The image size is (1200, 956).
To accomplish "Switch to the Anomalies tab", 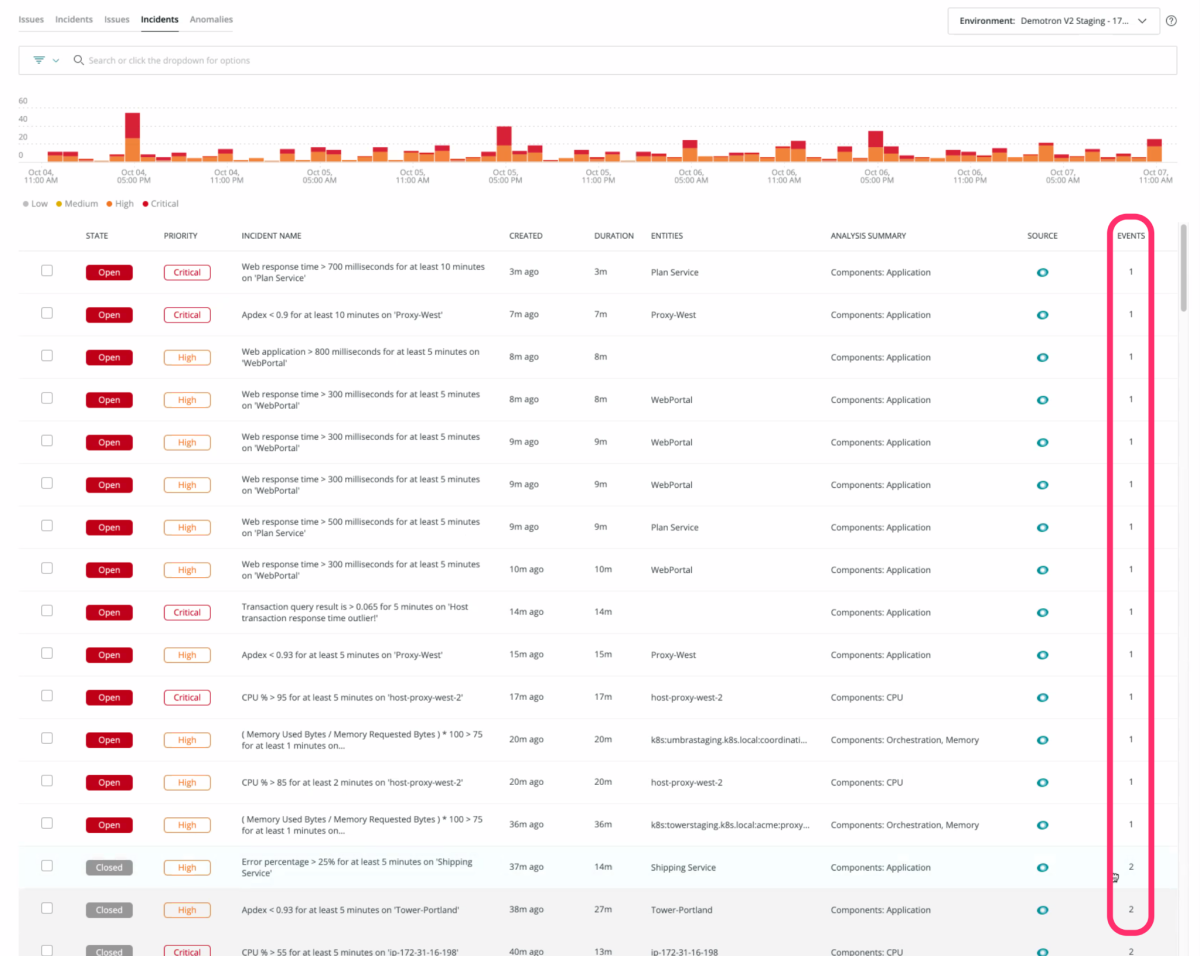I will [211, 19].
